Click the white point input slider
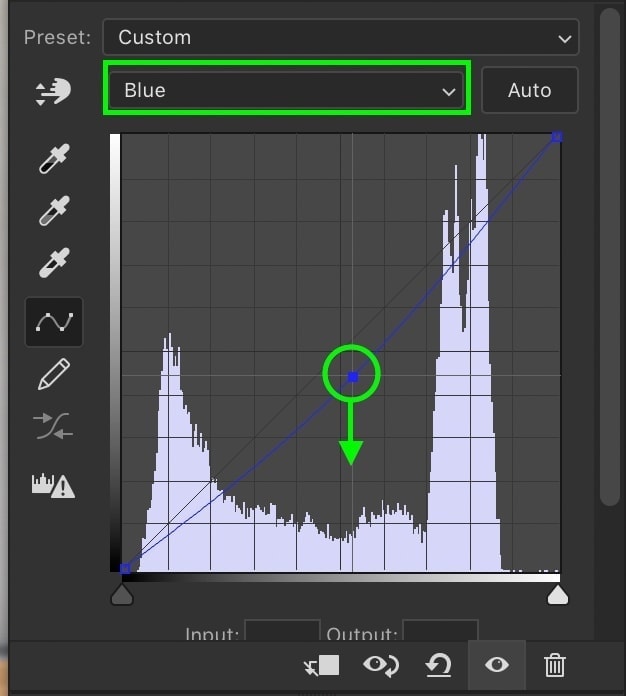626x696 pixels. [558, 595]
